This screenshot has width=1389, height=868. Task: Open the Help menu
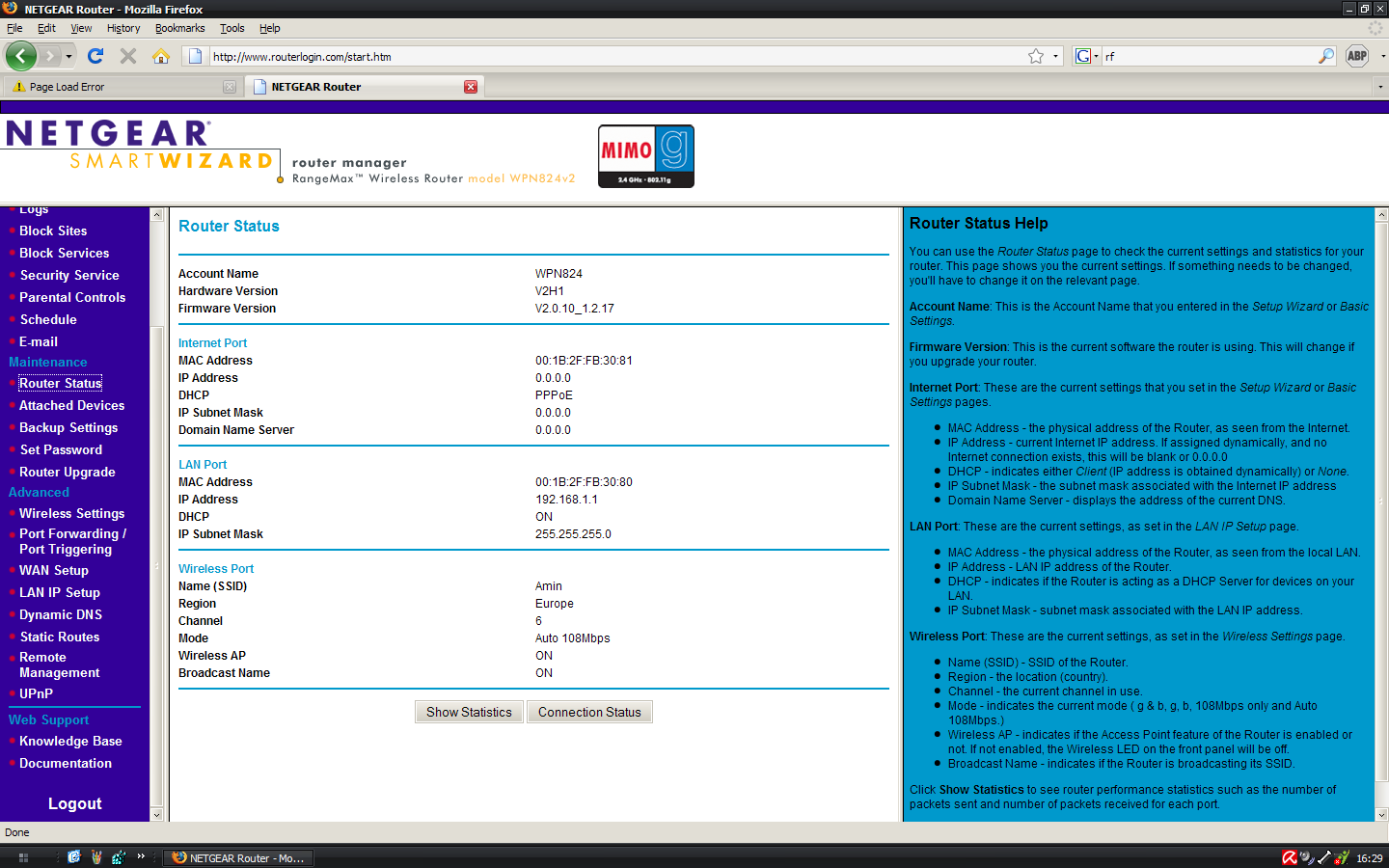(270, 28)
